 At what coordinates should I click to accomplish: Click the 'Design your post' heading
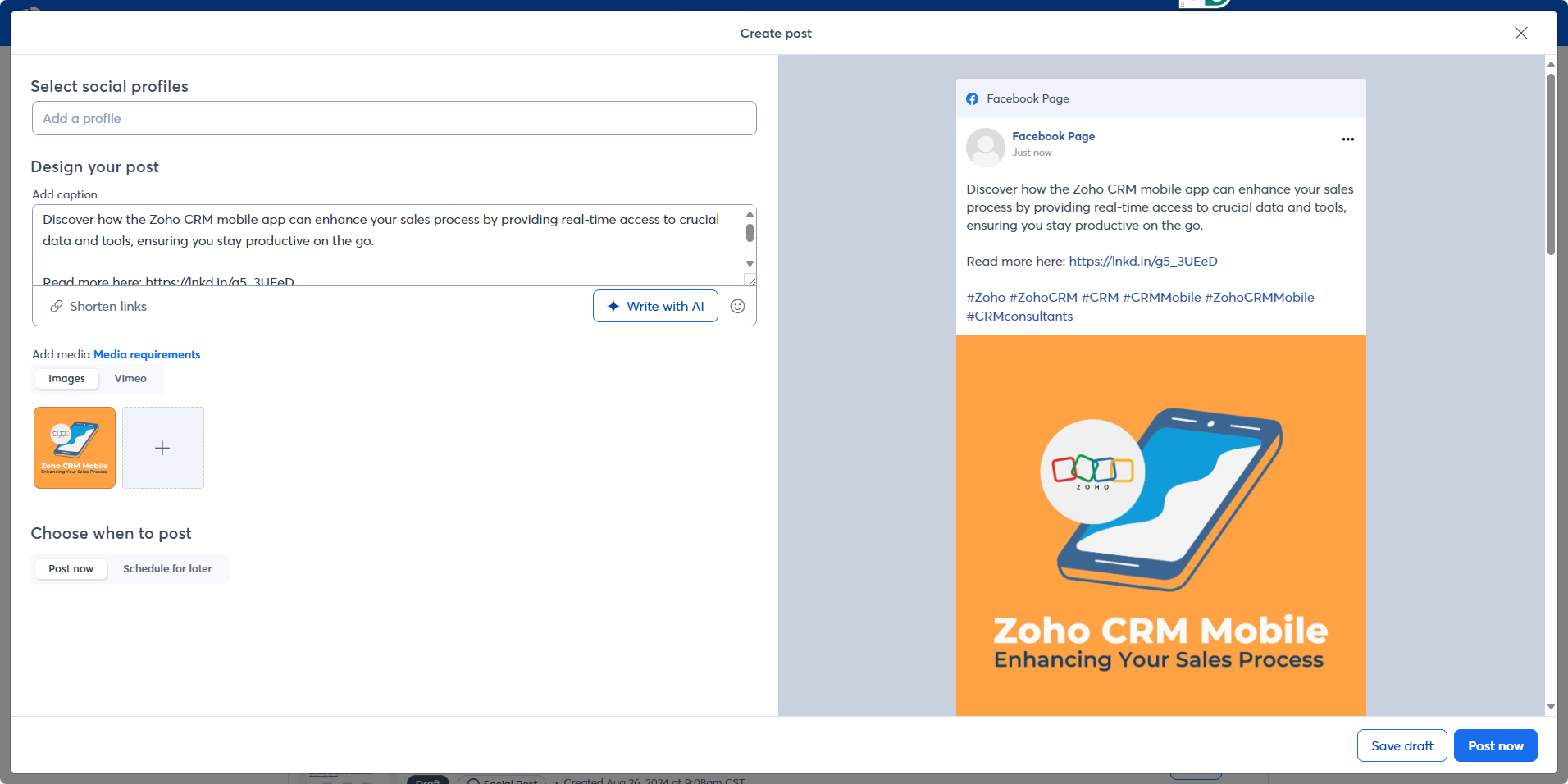tap(95, 166)
